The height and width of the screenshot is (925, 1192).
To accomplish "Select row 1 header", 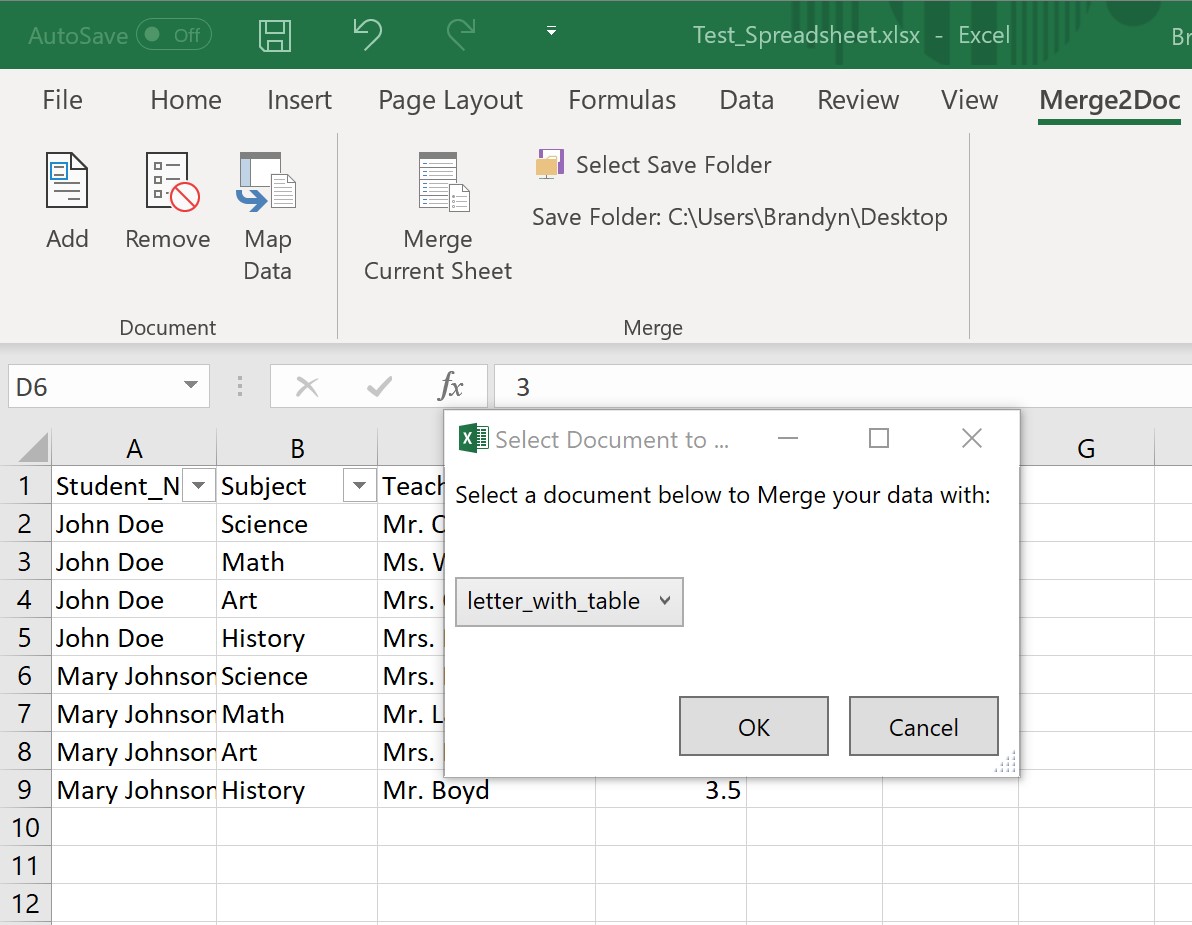I will pyautogui.click(x=25, y=485).
